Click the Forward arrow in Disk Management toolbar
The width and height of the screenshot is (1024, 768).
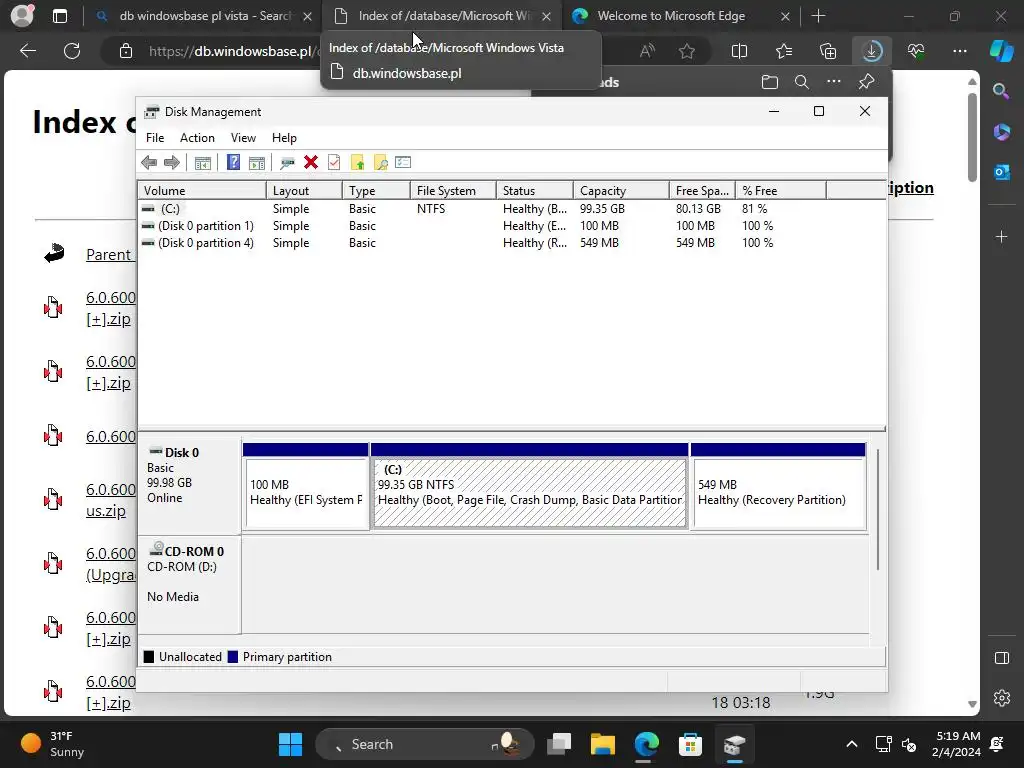(172, 163)
